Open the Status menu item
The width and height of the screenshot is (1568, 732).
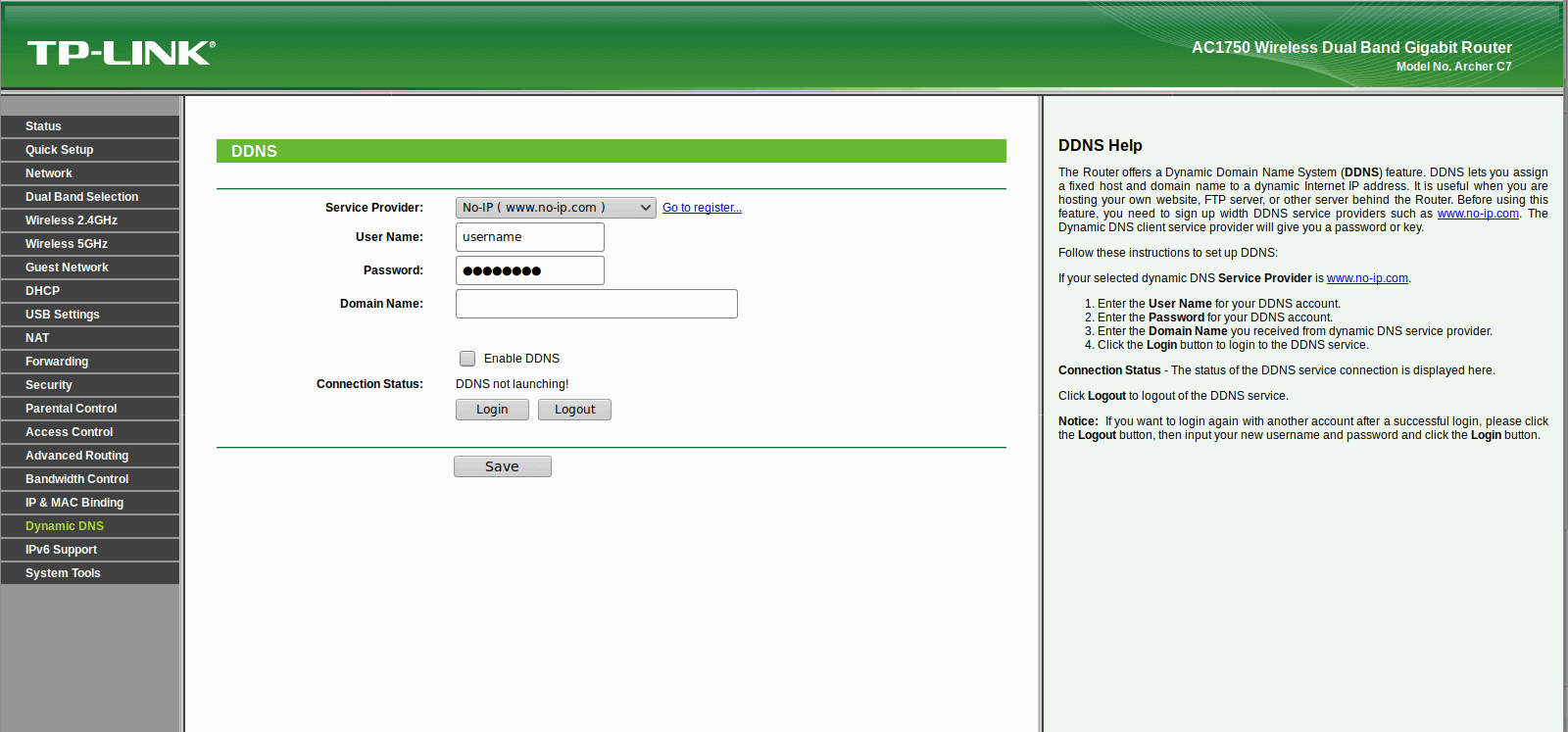click(90, 126)
